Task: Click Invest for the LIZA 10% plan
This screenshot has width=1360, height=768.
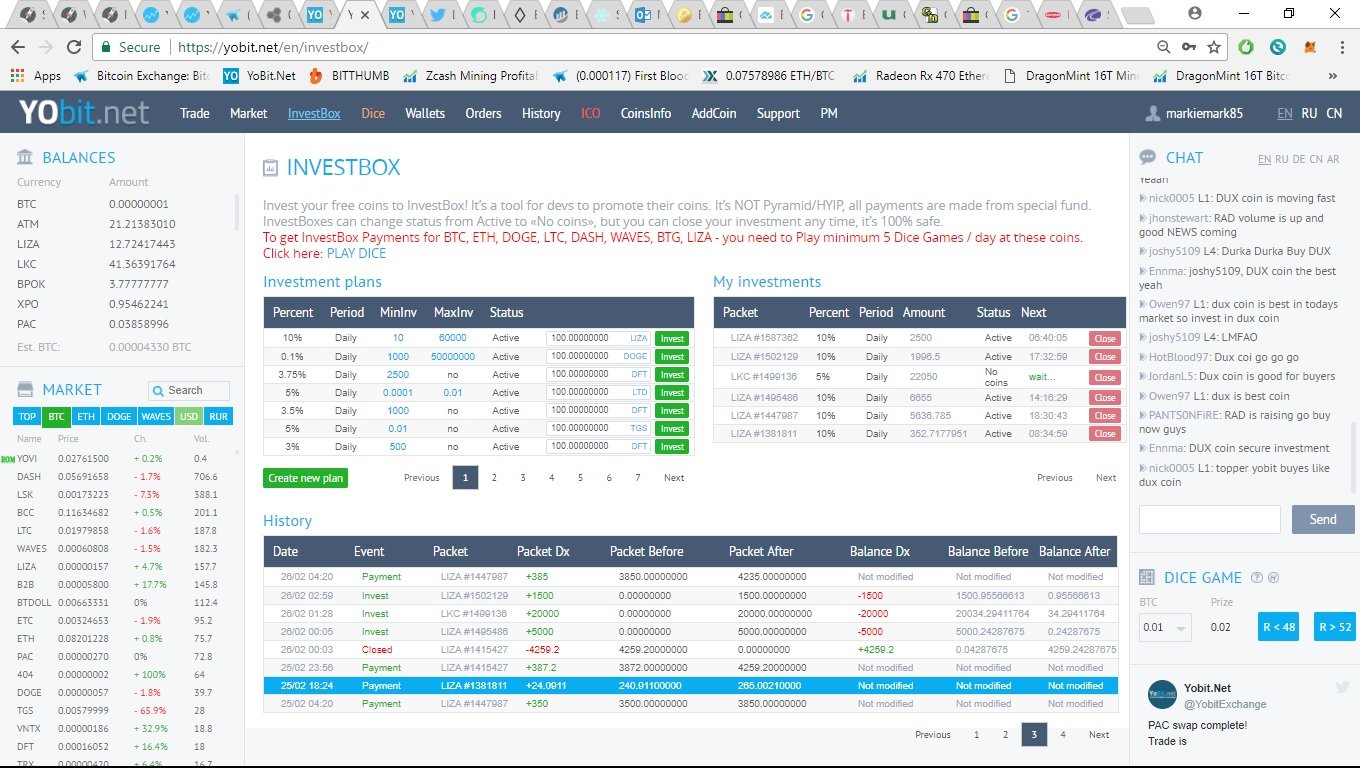Action: click(x=672, y=339)
